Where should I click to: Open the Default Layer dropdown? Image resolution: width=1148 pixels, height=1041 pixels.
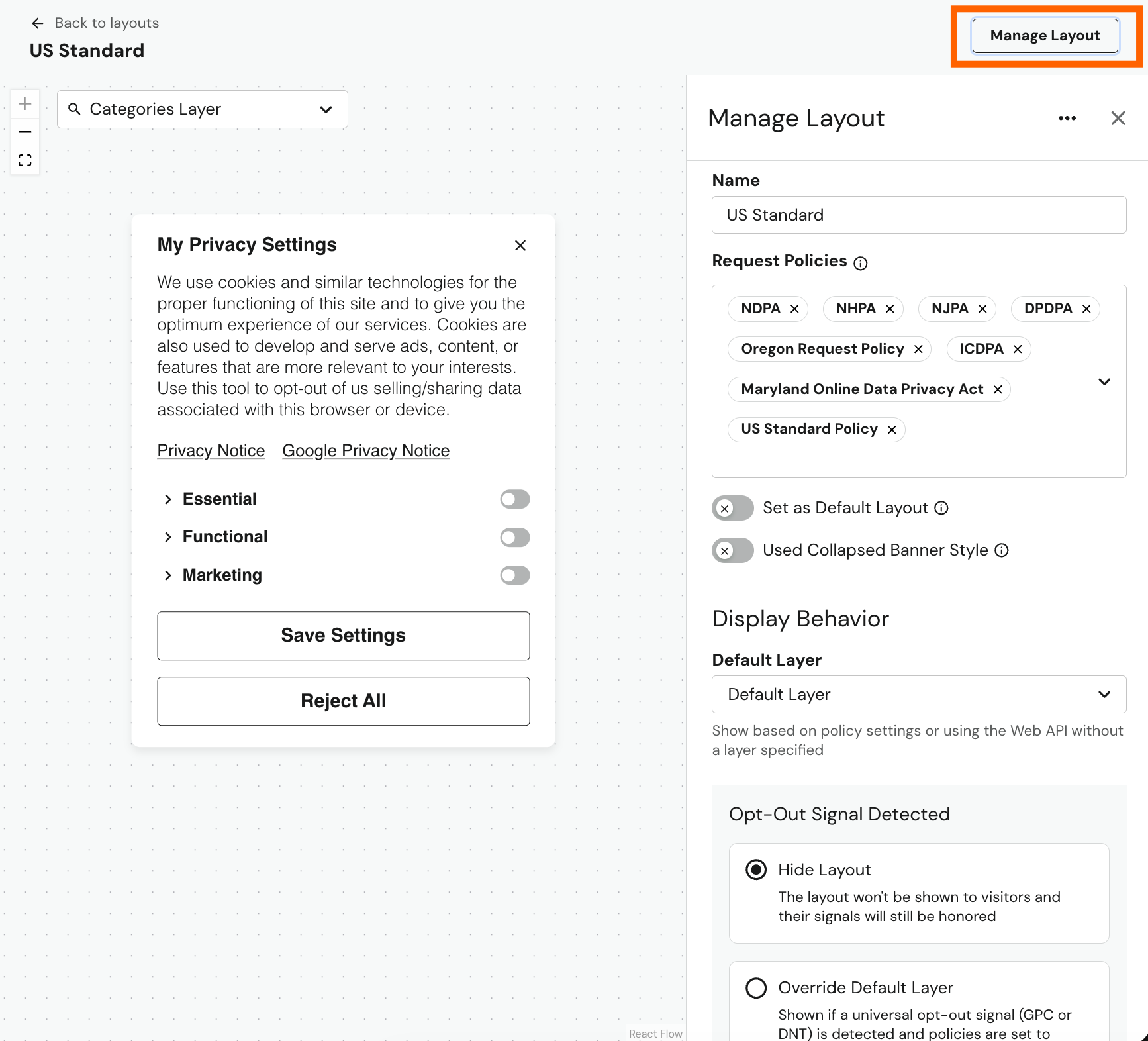point(1104,694)
